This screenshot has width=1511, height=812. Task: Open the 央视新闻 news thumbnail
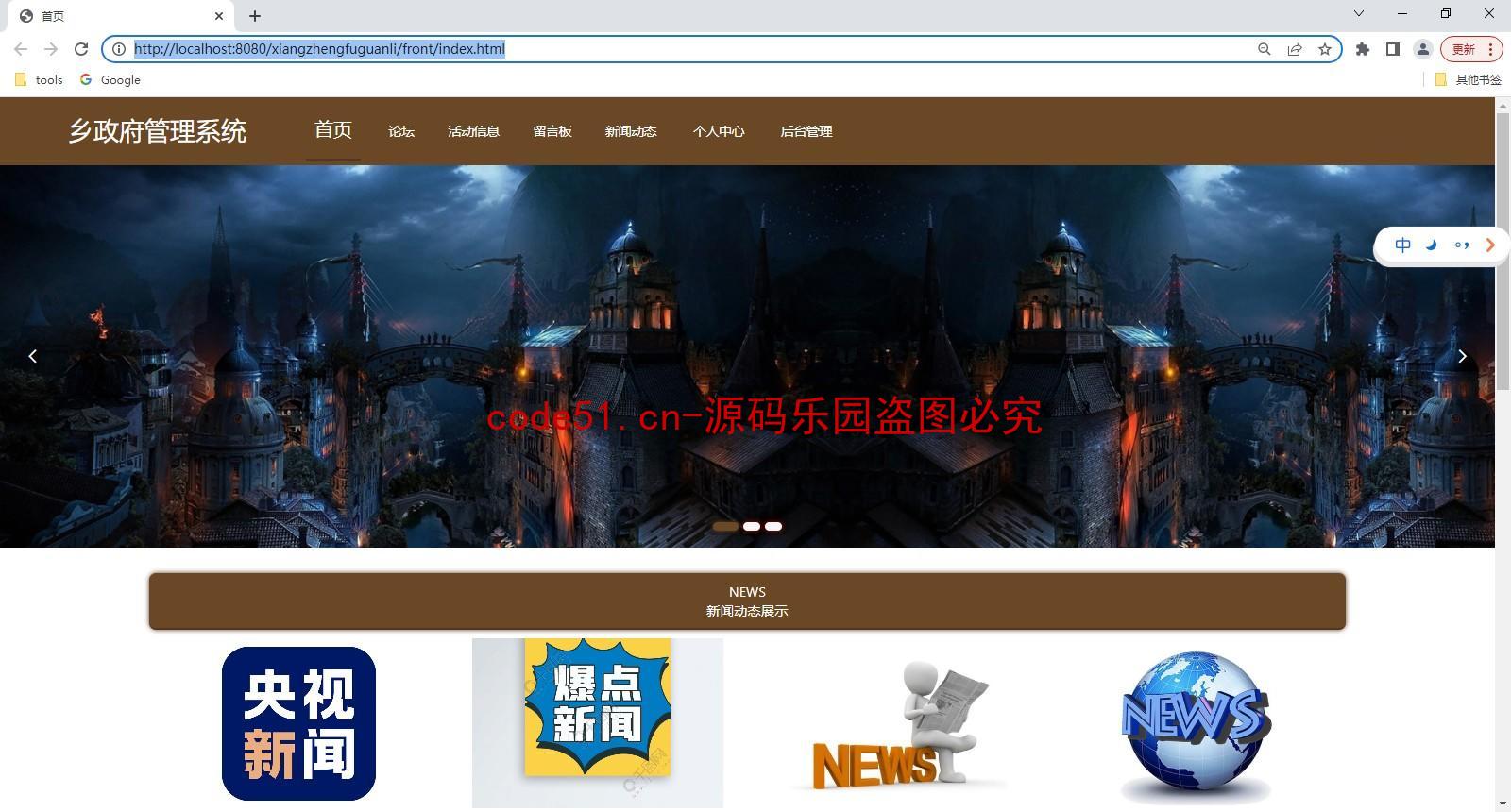point(298,723)
